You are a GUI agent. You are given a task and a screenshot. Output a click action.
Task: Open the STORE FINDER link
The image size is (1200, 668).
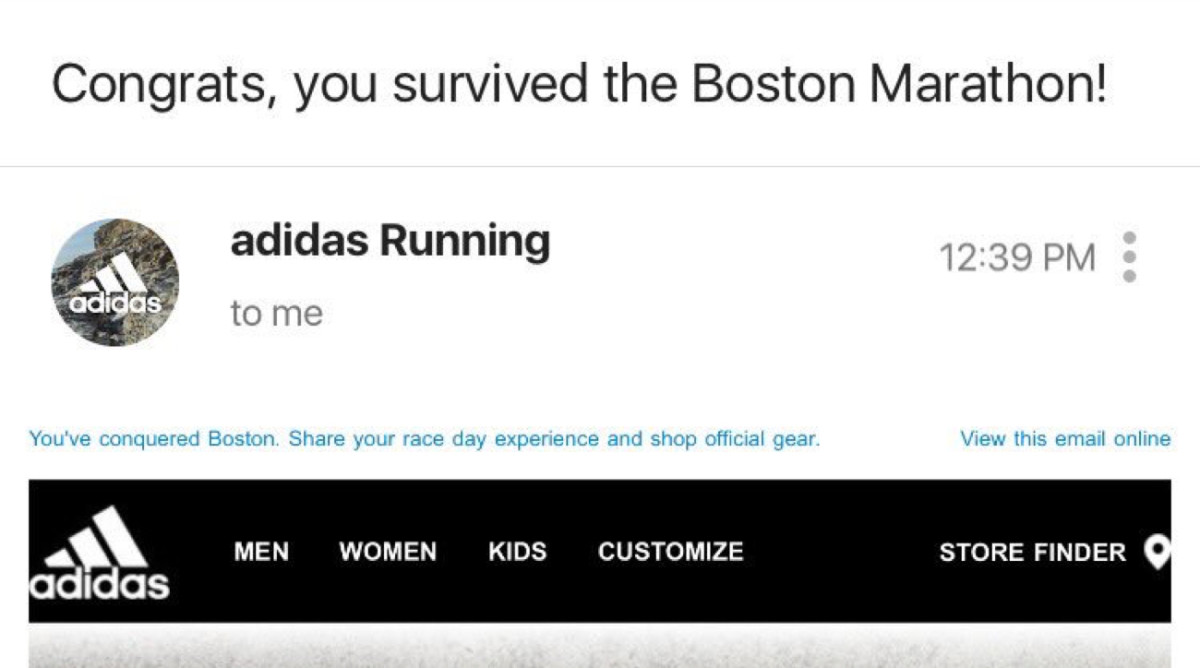[x=1032, y=551]
